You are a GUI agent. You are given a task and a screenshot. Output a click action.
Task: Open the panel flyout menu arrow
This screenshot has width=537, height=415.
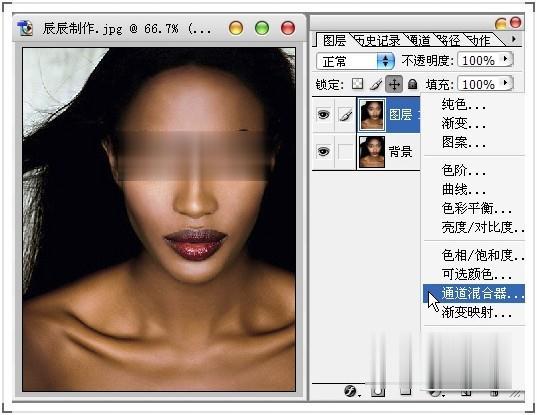(513, 39)
